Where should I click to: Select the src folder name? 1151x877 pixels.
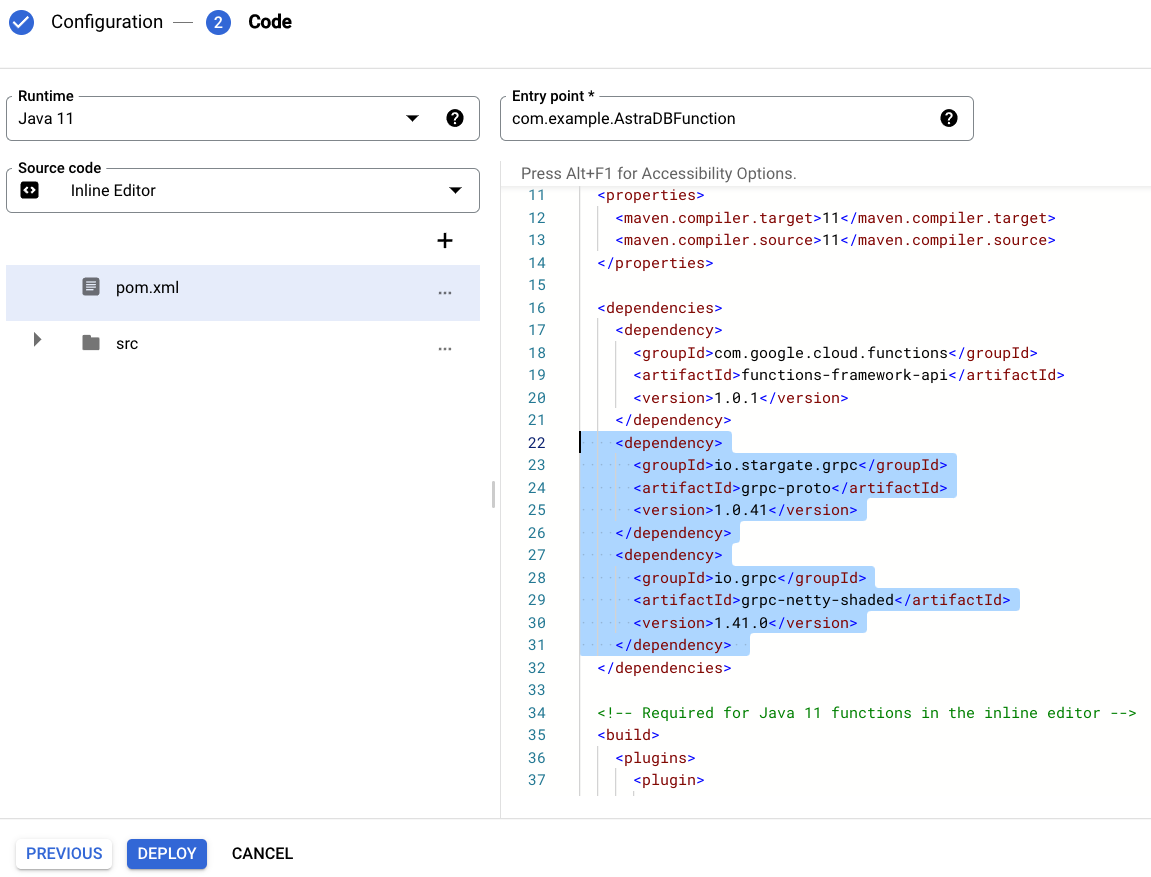127,343
